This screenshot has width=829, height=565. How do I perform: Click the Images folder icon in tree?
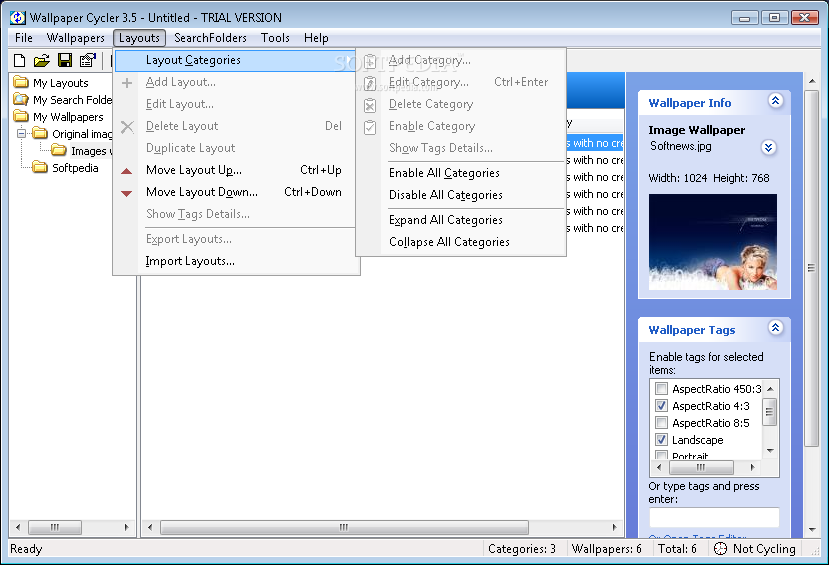[59, 150]
